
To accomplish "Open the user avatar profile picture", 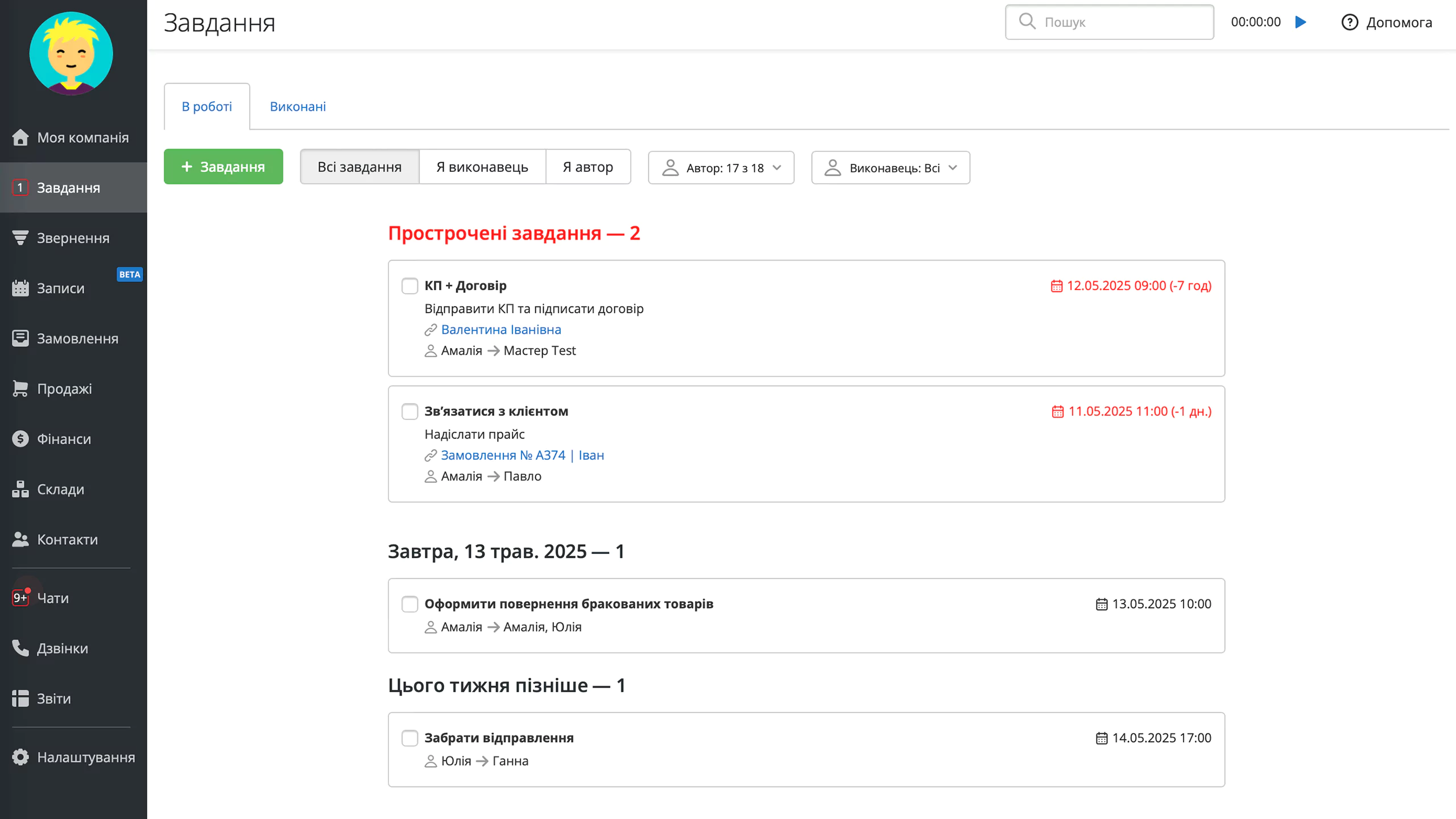I will pos(71,53).
